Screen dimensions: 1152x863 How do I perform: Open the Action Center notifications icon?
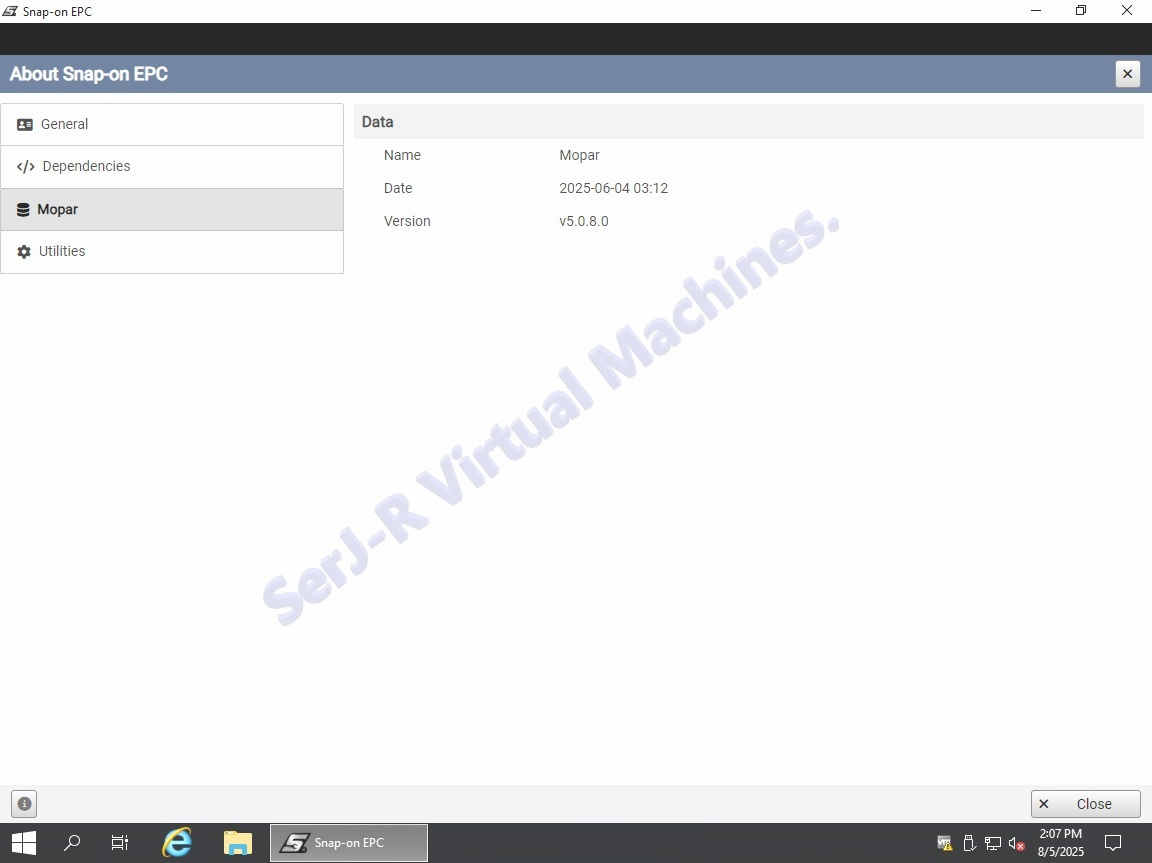[x=1112, y=843]
